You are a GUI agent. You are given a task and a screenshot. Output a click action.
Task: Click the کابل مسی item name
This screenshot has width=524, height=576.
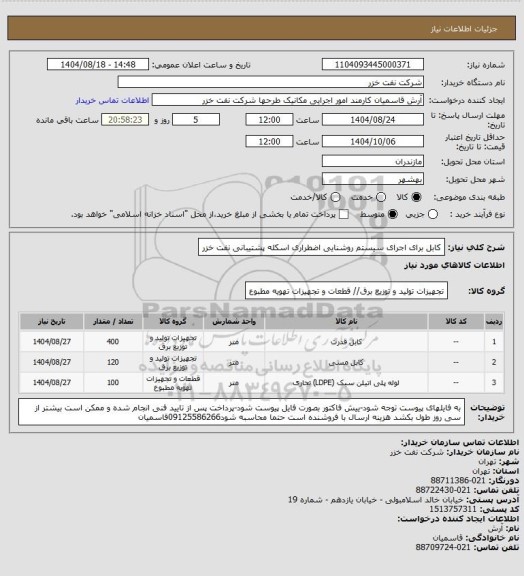(x=346, y=363)
